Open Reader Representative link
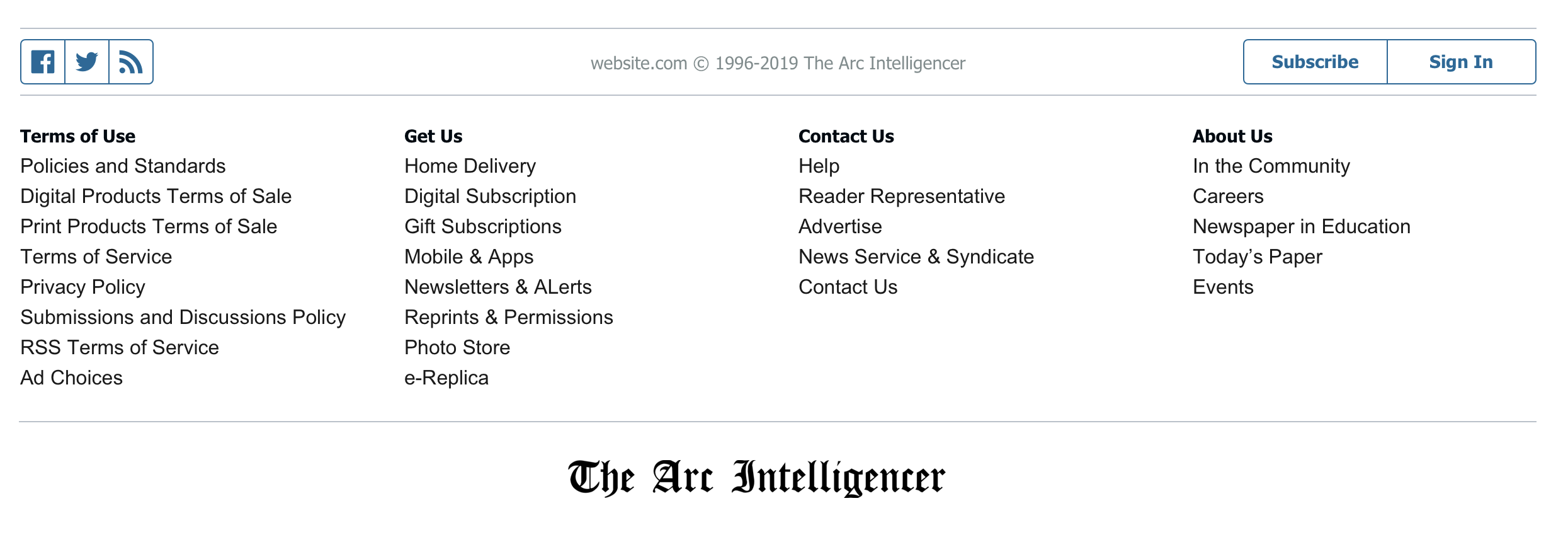 click(901, 196)
